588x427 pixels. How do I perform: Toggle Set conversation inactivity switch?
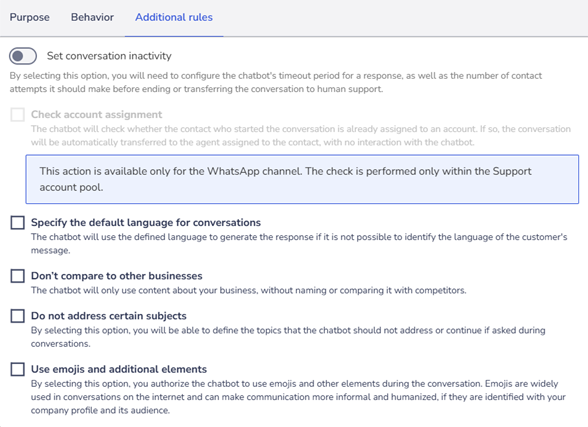pyautogui.click(x=23, y=56)
